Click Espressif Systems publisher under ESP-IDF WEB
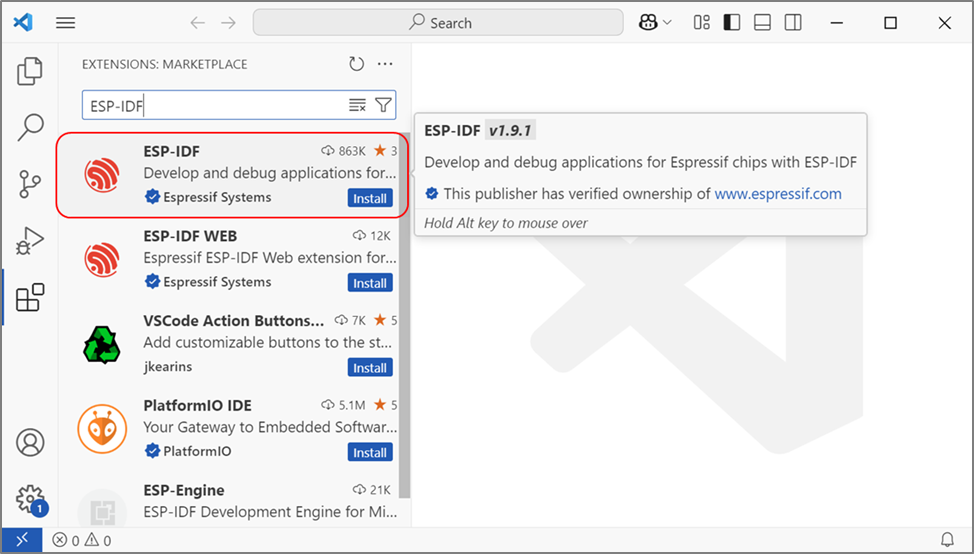 click(x=217, y=282)
